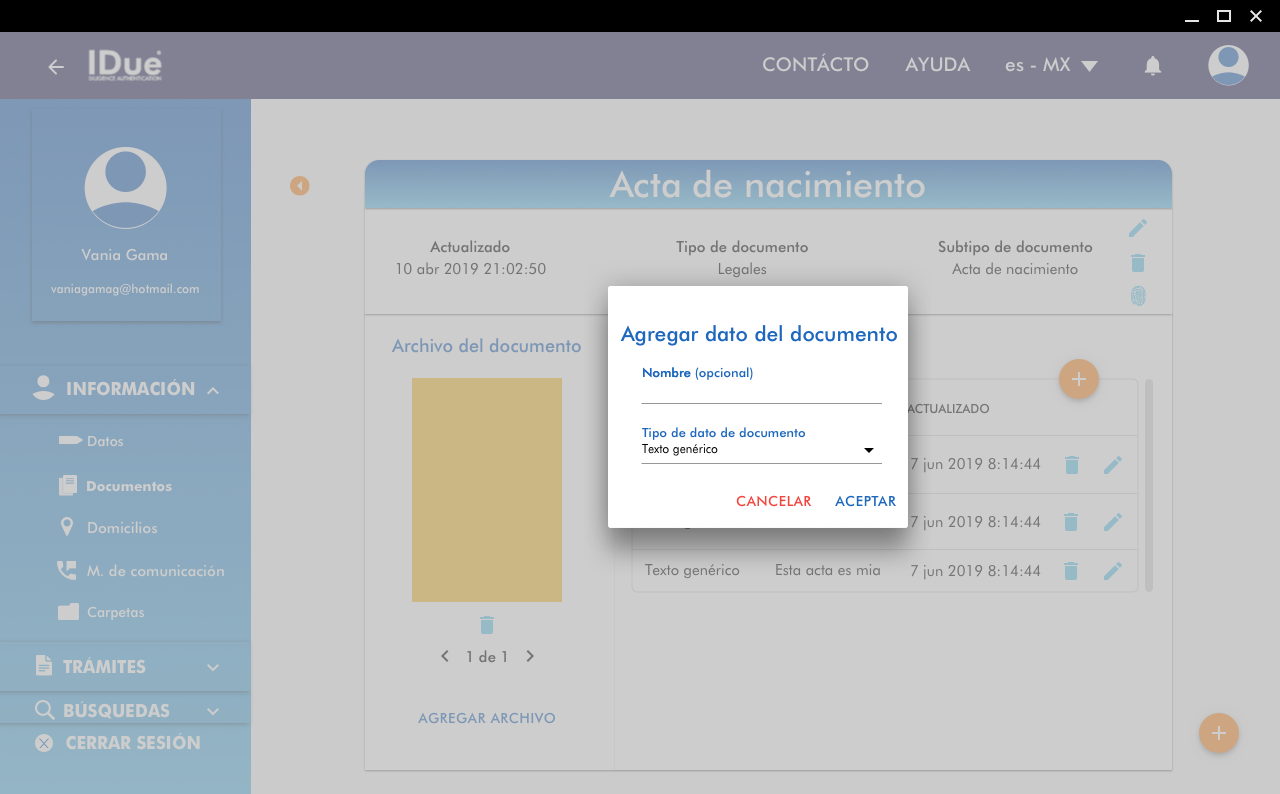Collapse the sidebar with the orange arrow
Screen dimensions: 1280x794
(x=300, y=186)
